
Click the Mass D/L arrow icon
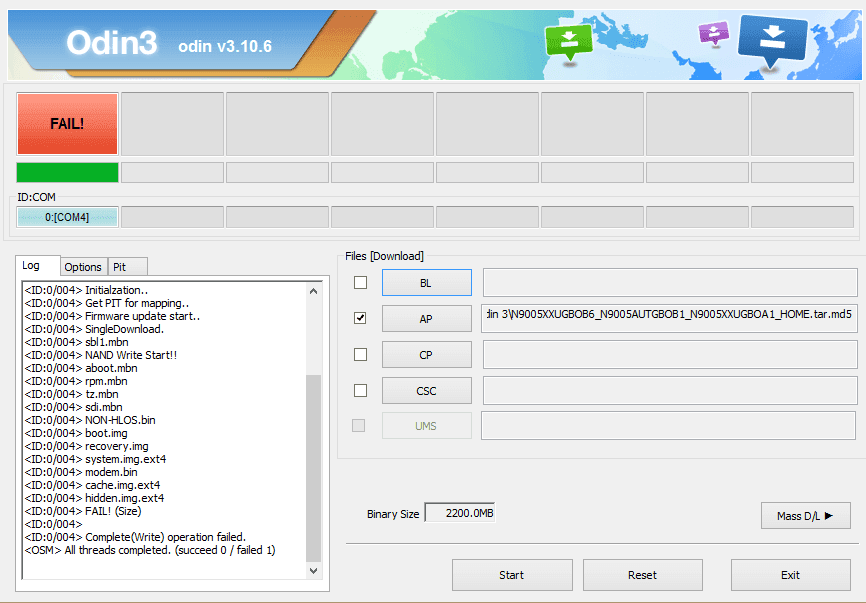pos(828,516)
